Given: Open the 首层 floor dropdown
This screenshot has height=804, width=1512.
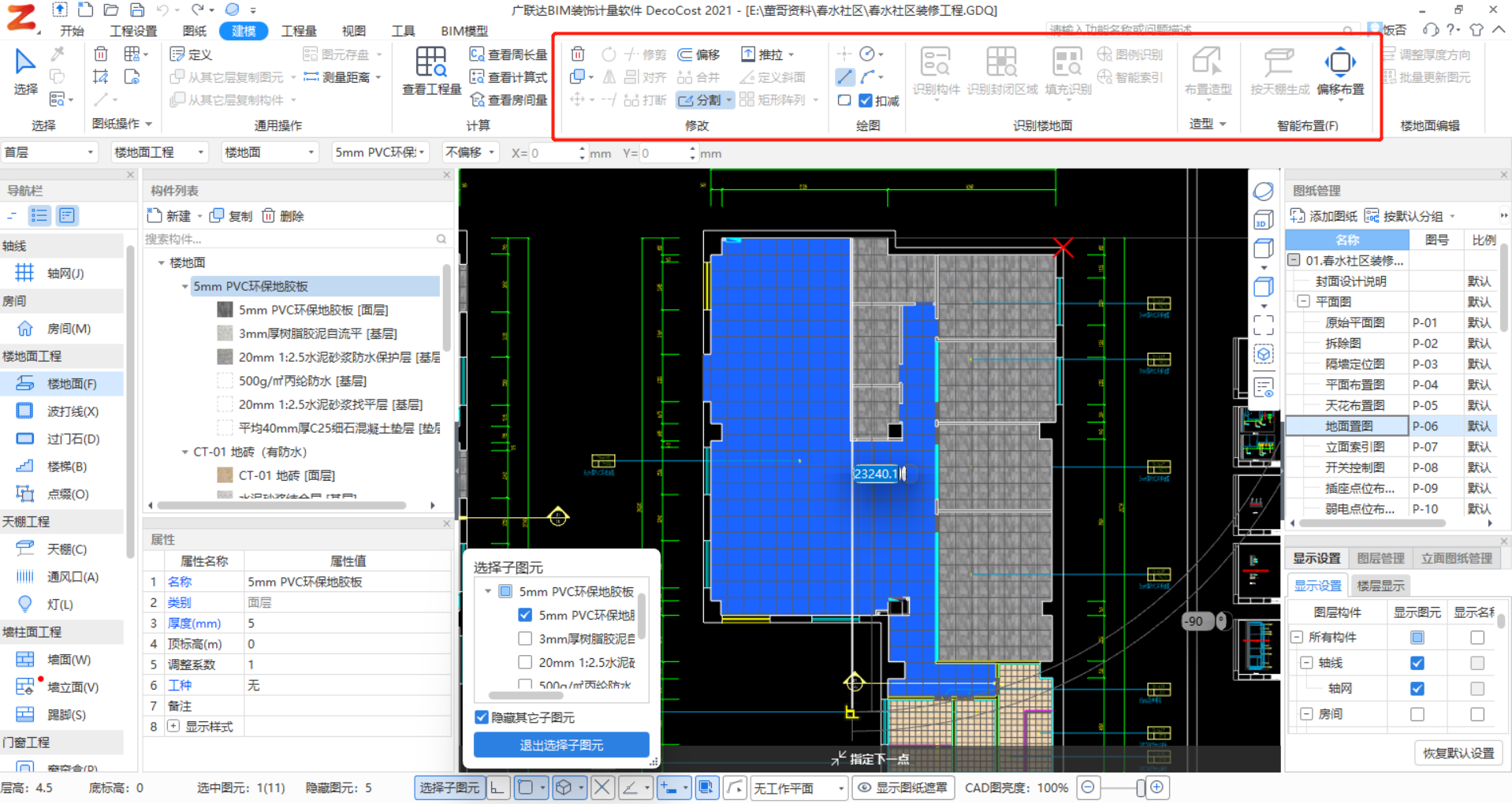Looking at the screenshot, I should tap(49, 152).
